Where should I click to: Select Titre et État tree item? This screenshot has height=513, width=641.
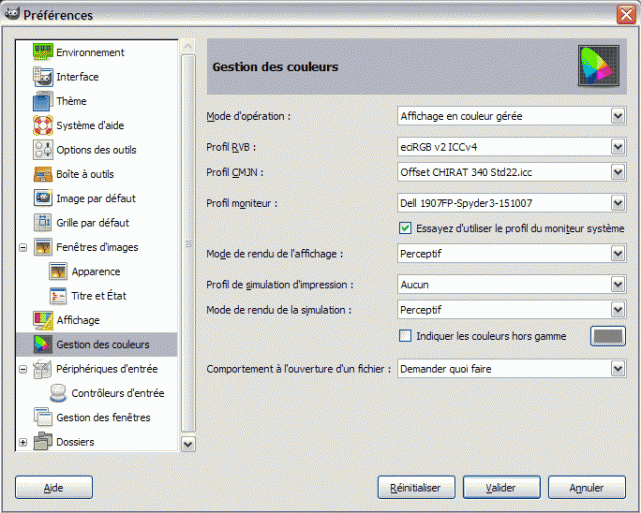click(x=98, y=296)
